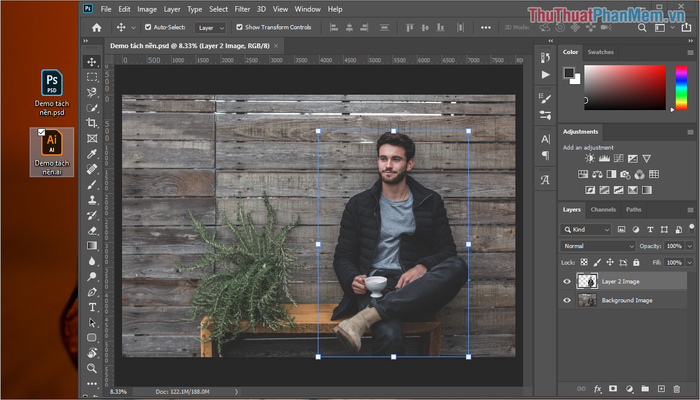
Task: Choose the Rectangle shape tool
Action: (x=92, y=338)
